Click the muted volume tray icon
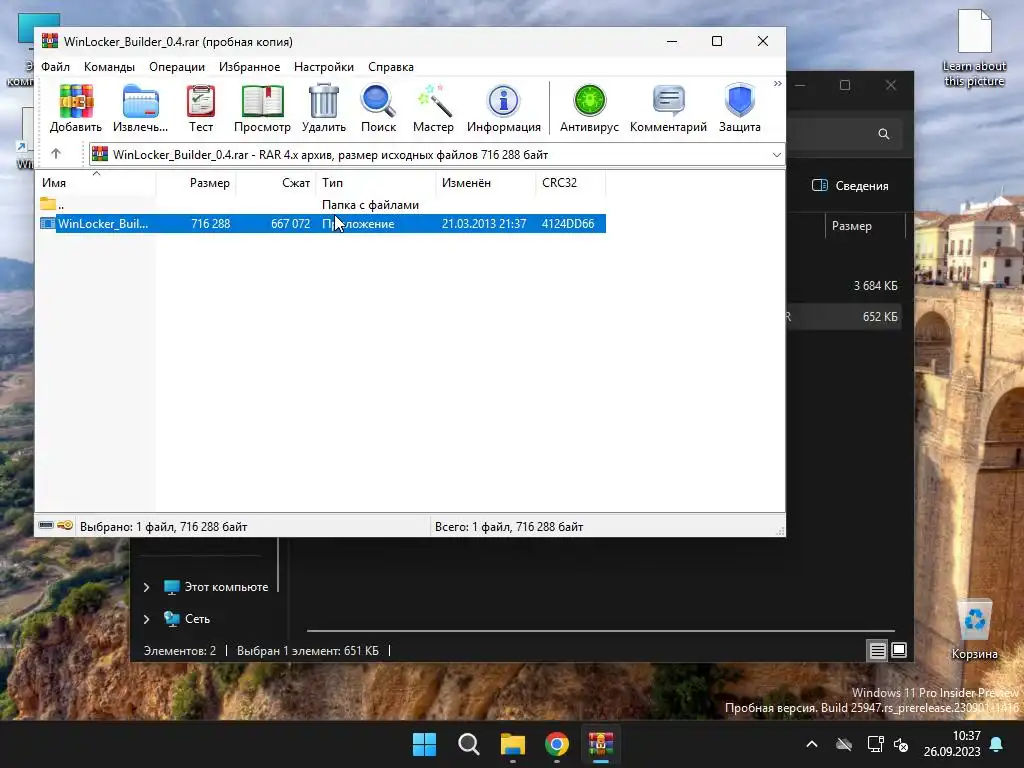 pos(901,744)
